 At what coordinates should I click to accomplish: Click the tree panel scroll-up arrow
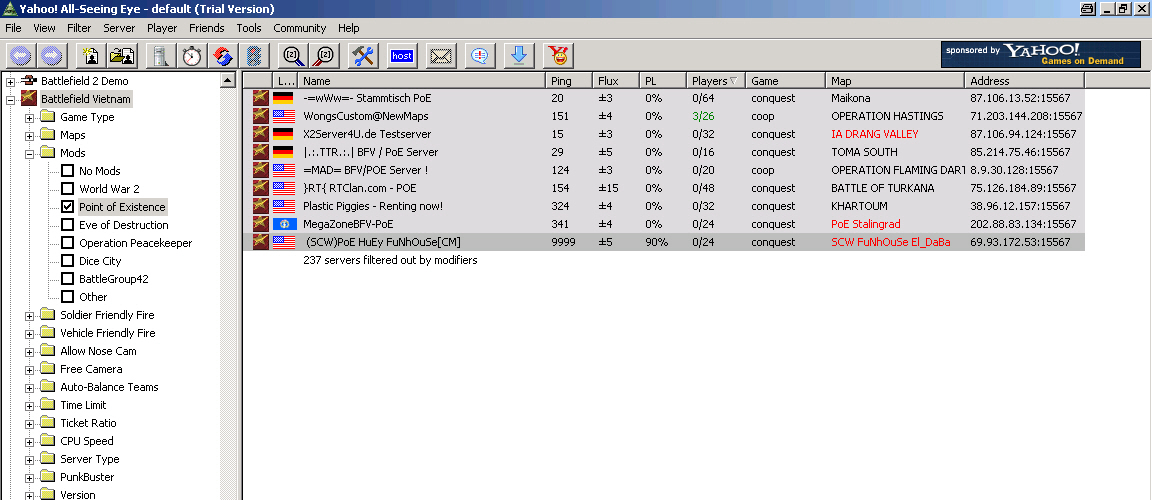[228, 79]
